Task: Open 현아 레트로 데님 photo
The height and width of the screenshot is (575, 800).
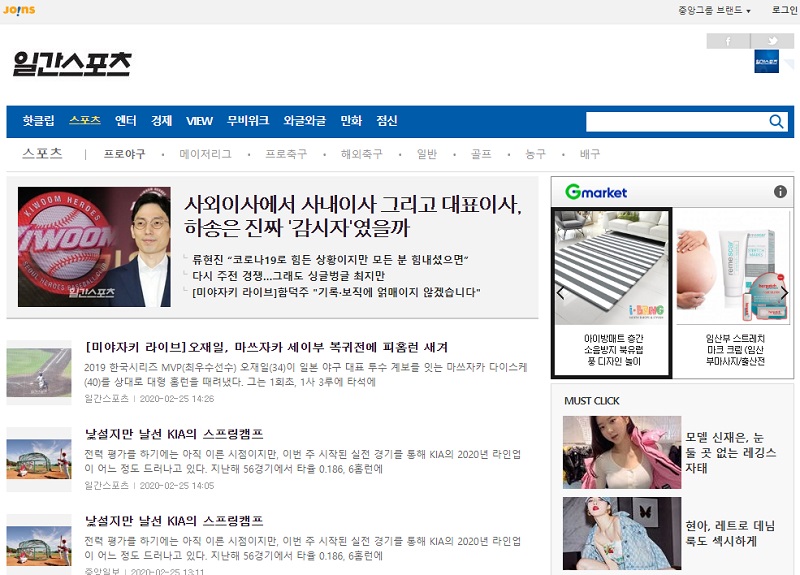Action: coord(622,534)
